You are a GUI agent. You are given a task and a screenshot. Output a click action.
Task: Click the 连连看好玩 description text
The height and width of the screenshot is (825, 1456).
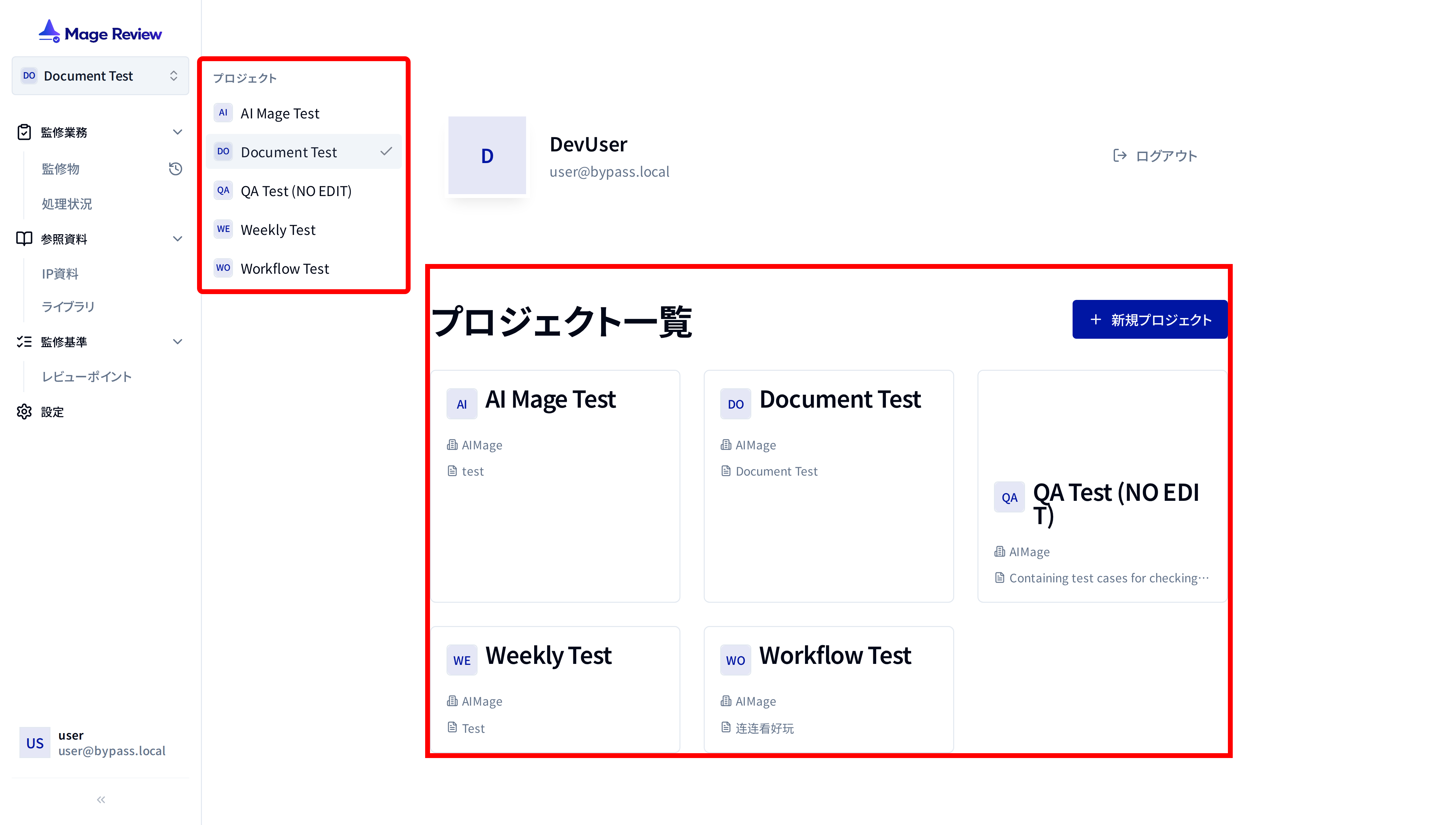(x=764, y=728)
